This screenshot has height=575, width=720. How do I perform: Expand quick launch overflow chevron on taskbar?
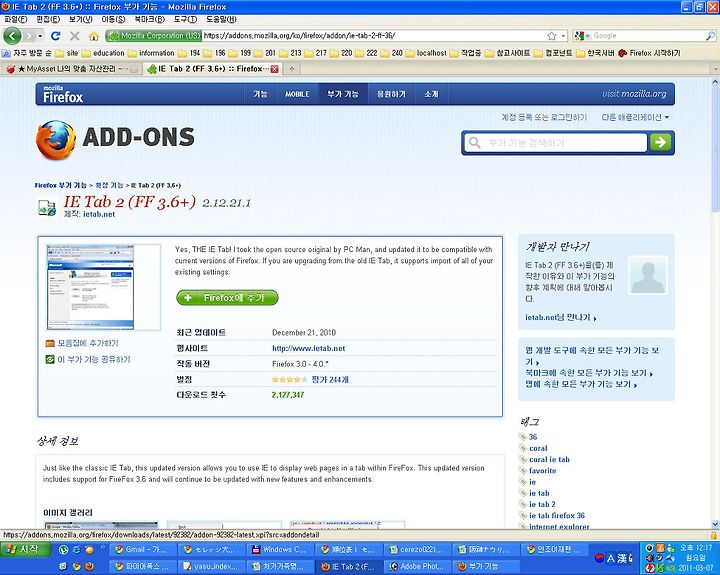click(102, 547)
